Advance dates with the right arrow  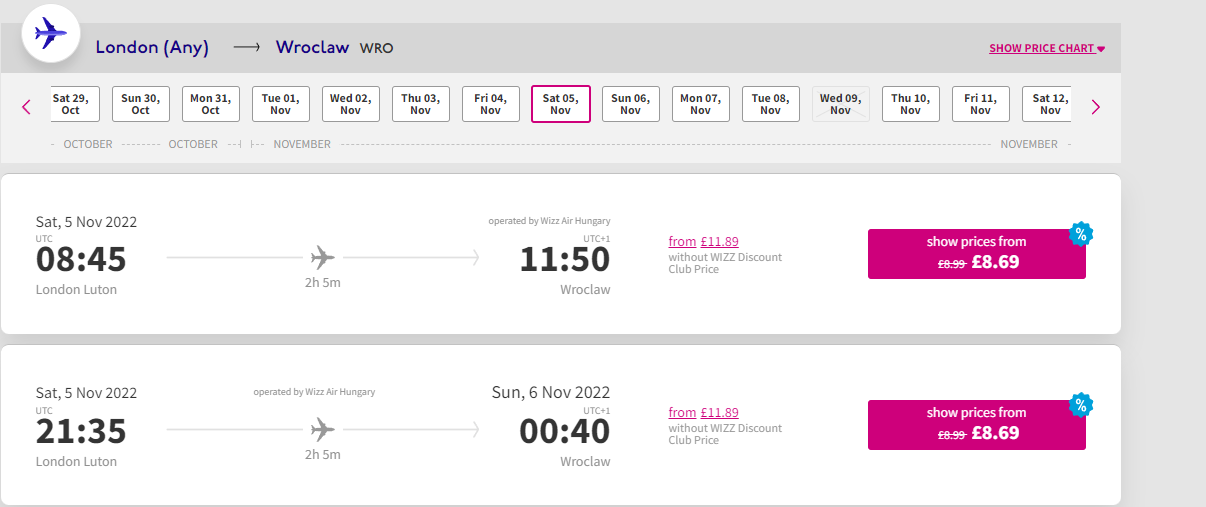(1095, 107)
